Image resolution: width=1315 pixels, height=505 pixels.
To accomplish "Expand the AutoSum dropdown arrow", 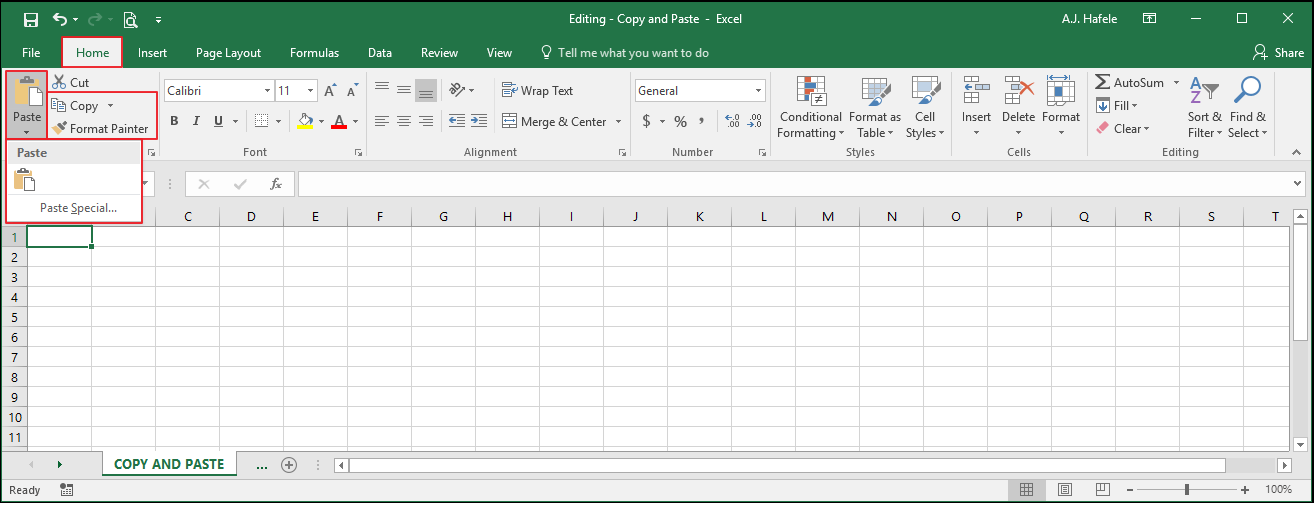I will point(1176,83).
